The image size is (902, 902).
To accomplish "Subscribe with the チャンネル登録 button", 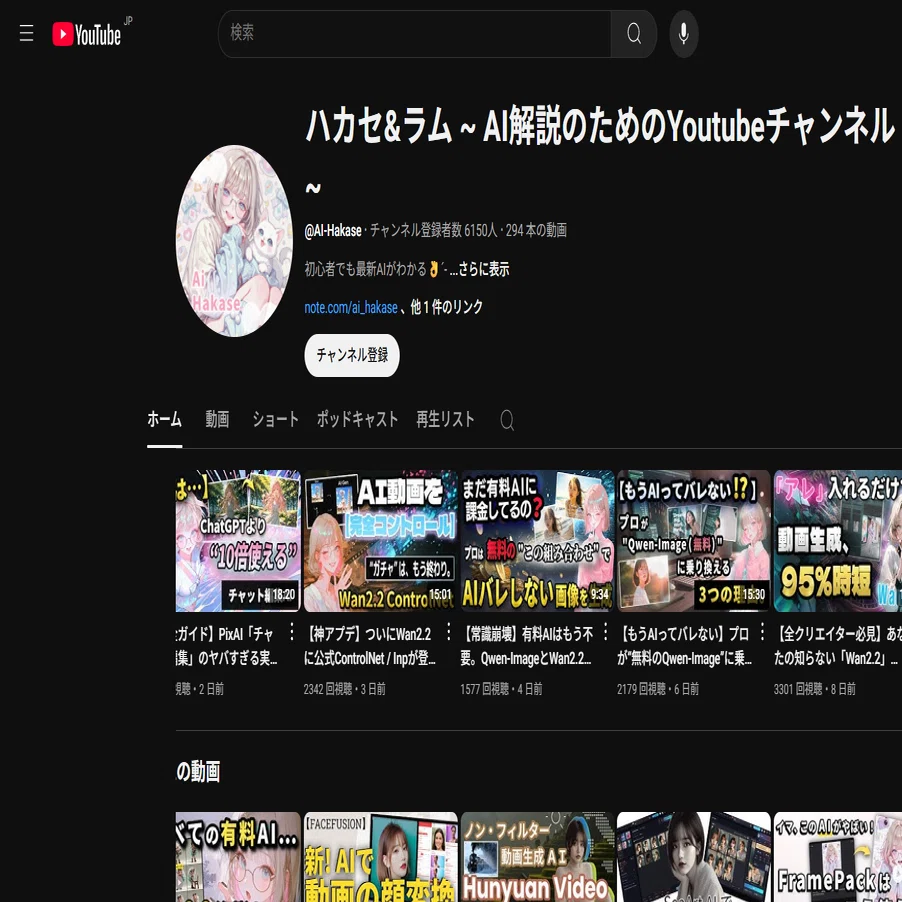I will (x=351, y=355).
